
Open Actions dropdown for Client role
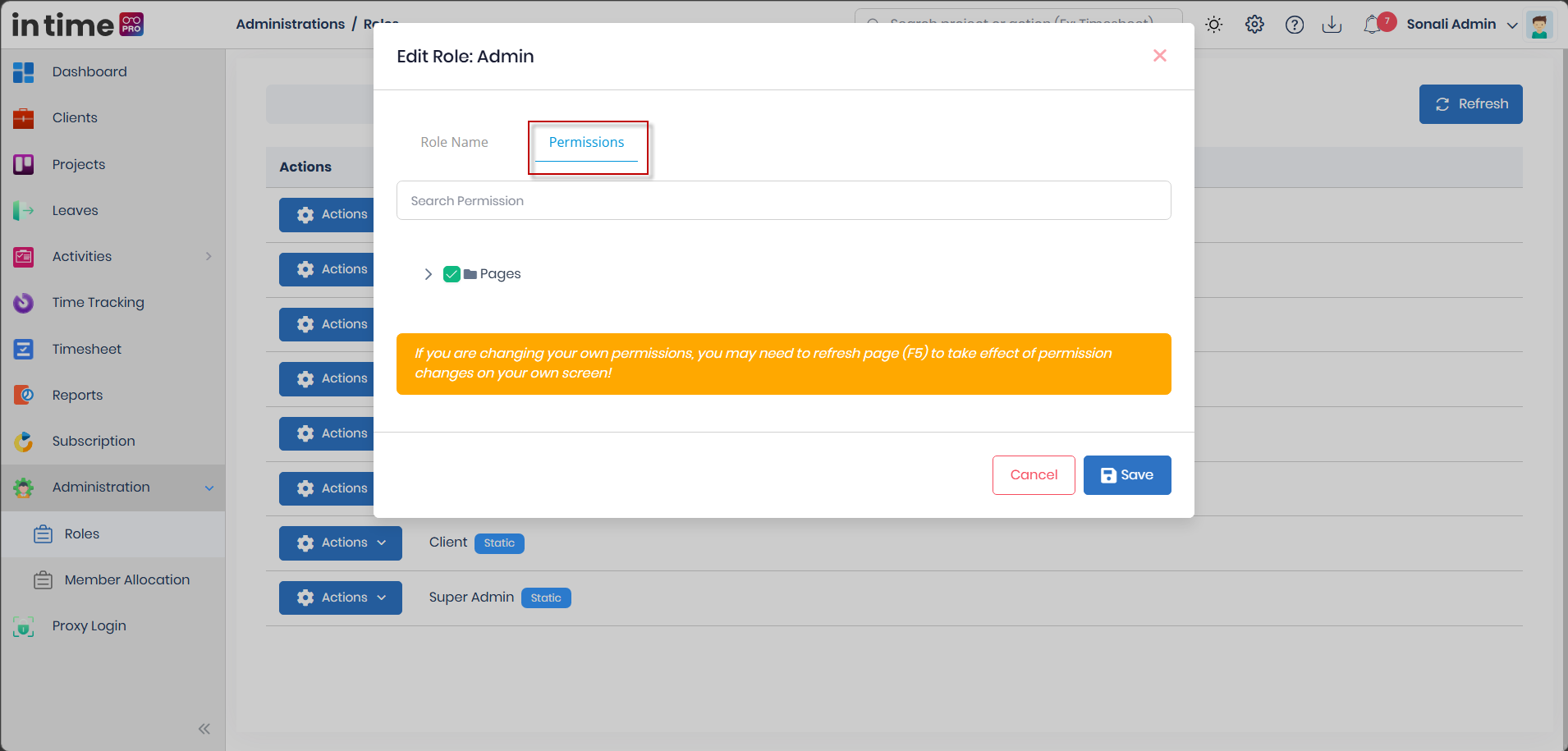point(341,543)
